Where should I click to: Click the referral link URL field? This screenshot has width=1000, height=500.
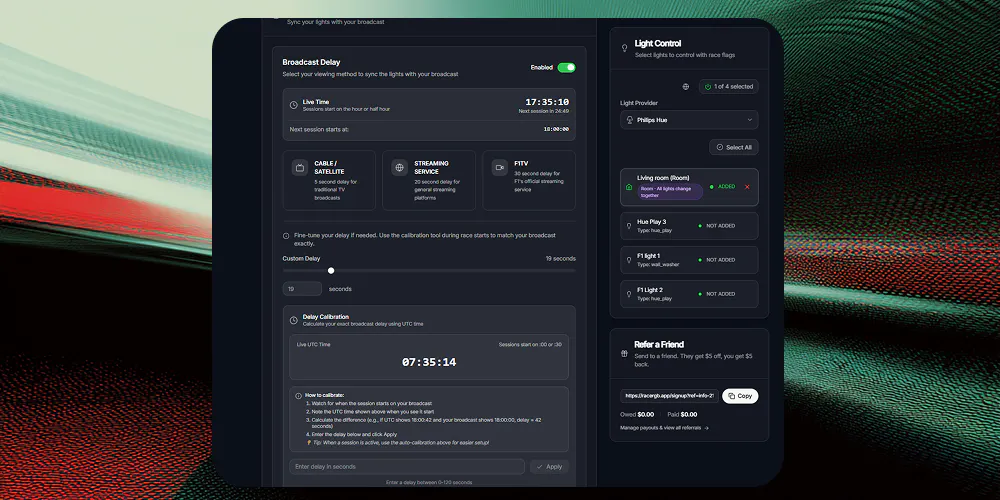[670, 396]
